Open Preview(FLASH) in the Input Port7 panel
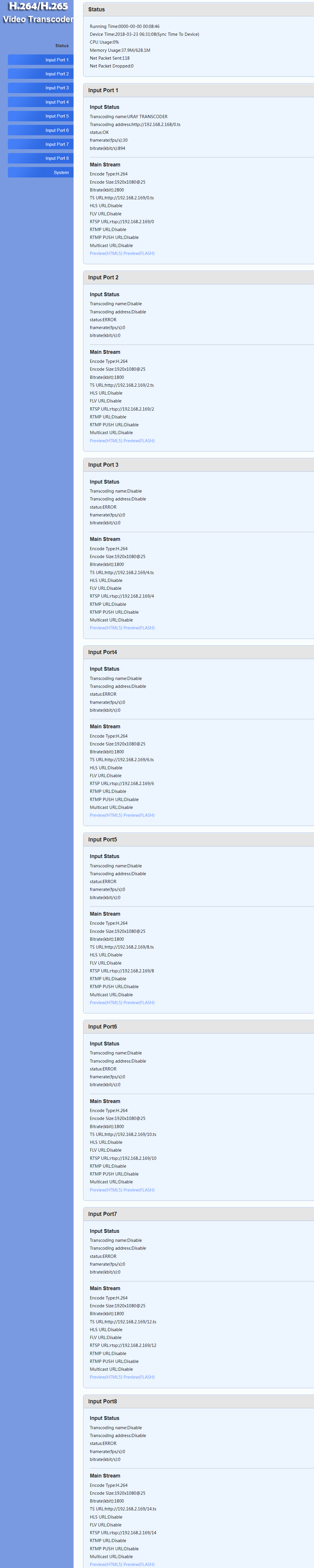This screenshot has height=1568, width=314. [139, 1377]
